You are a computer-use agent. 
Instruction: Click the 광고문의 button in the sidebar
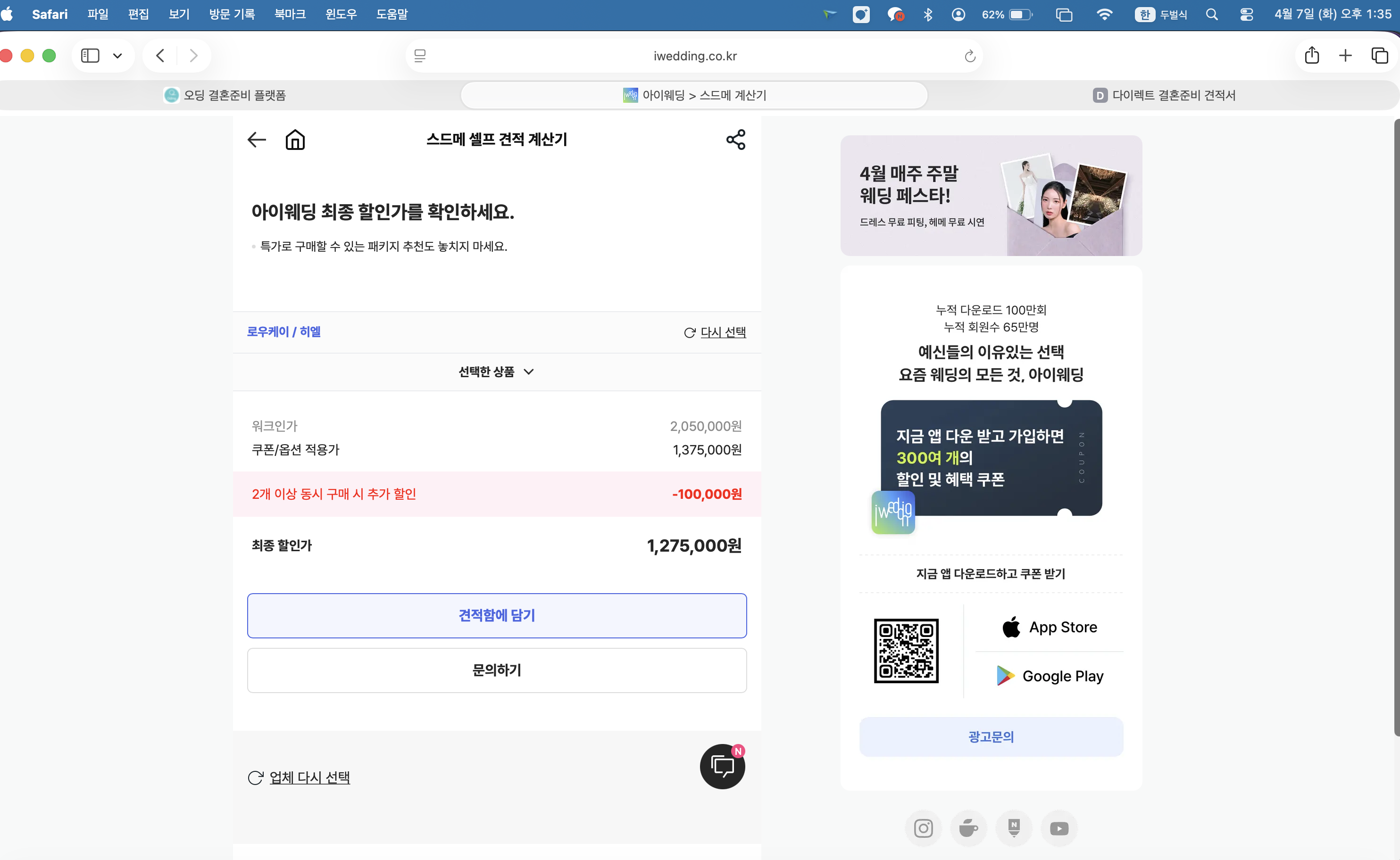coord(991,736)
